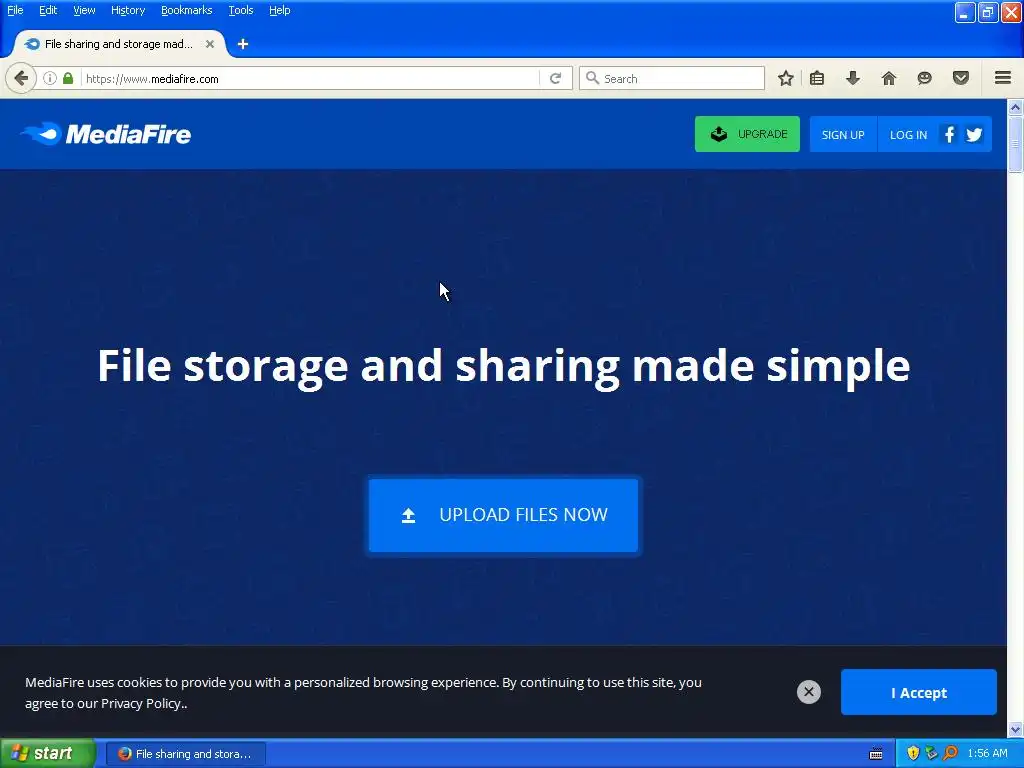The image size is (1024, 768).
Task: Open the View menu
Action: 84,10
